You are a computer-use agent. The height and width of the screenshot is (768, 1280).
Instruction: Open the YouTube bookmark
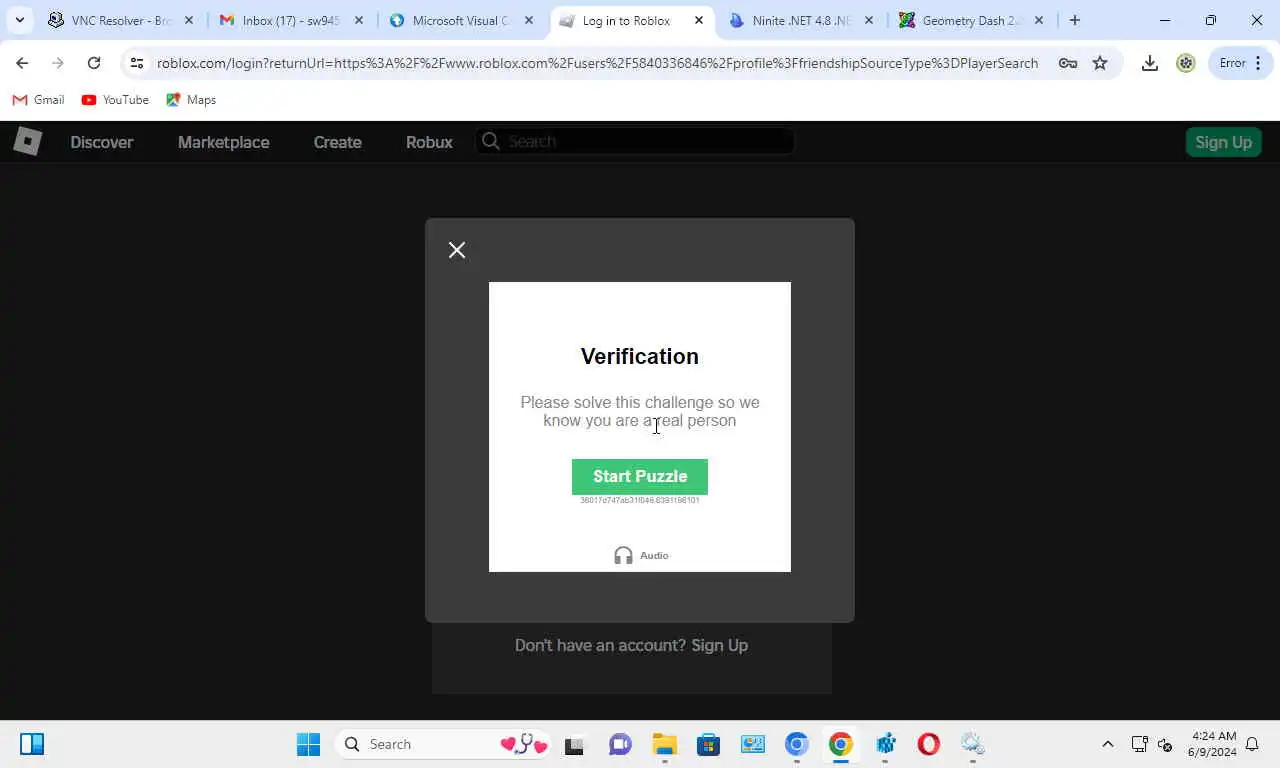115,100
